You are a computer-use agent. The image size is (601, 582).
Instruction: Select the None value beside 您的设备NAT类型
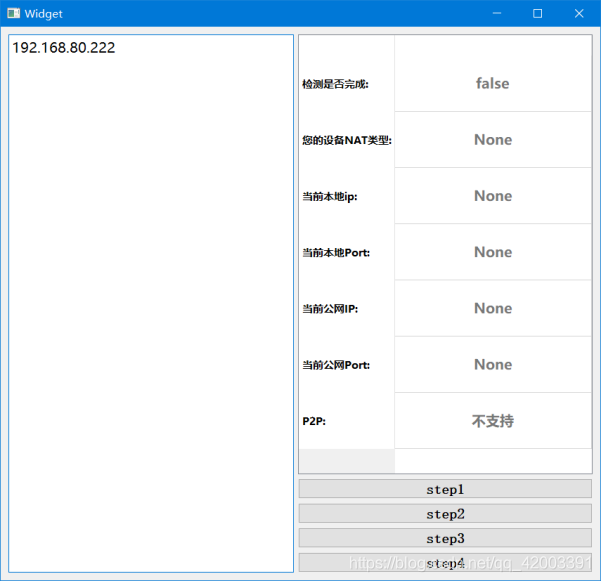click(493, 140)
